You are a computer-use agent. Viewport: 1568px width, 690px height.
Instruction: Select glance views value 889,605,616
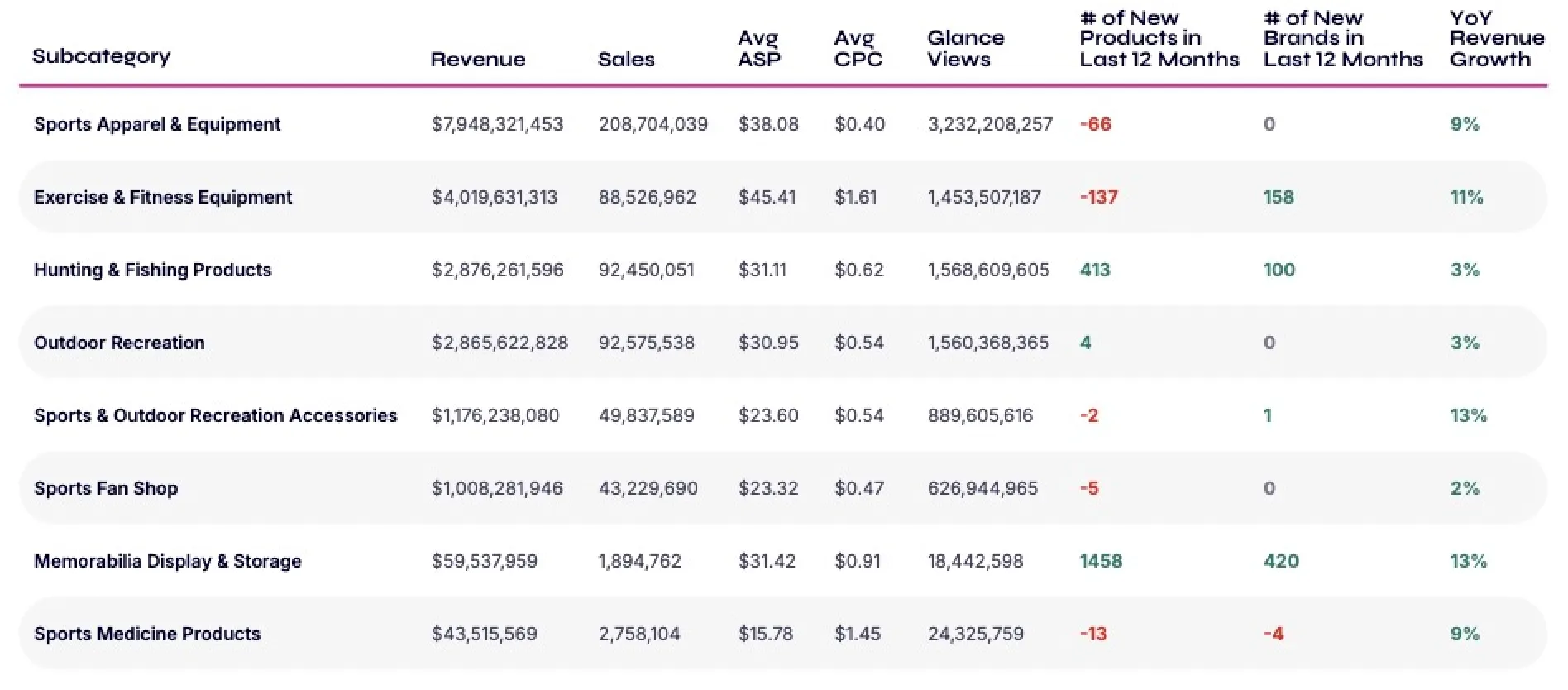[x=980, y=415]
